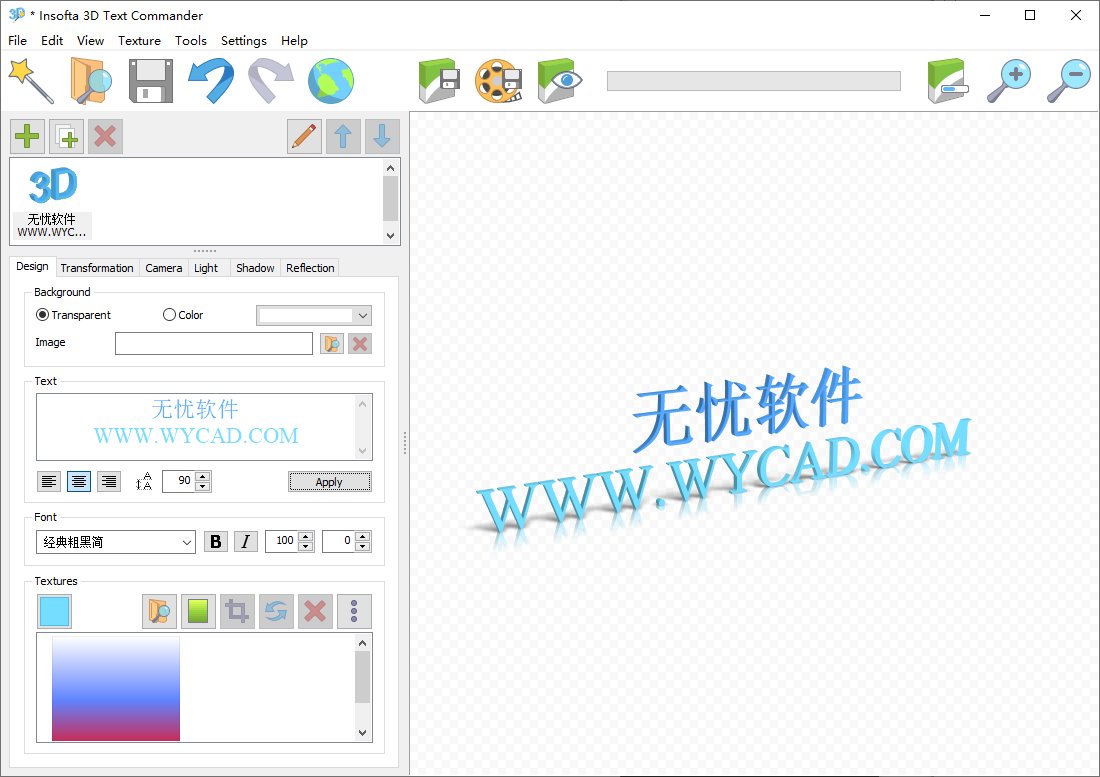This screenshot has height=777, width=1100.
Task: Select the Transparent background option
Action: pos(41,314)
